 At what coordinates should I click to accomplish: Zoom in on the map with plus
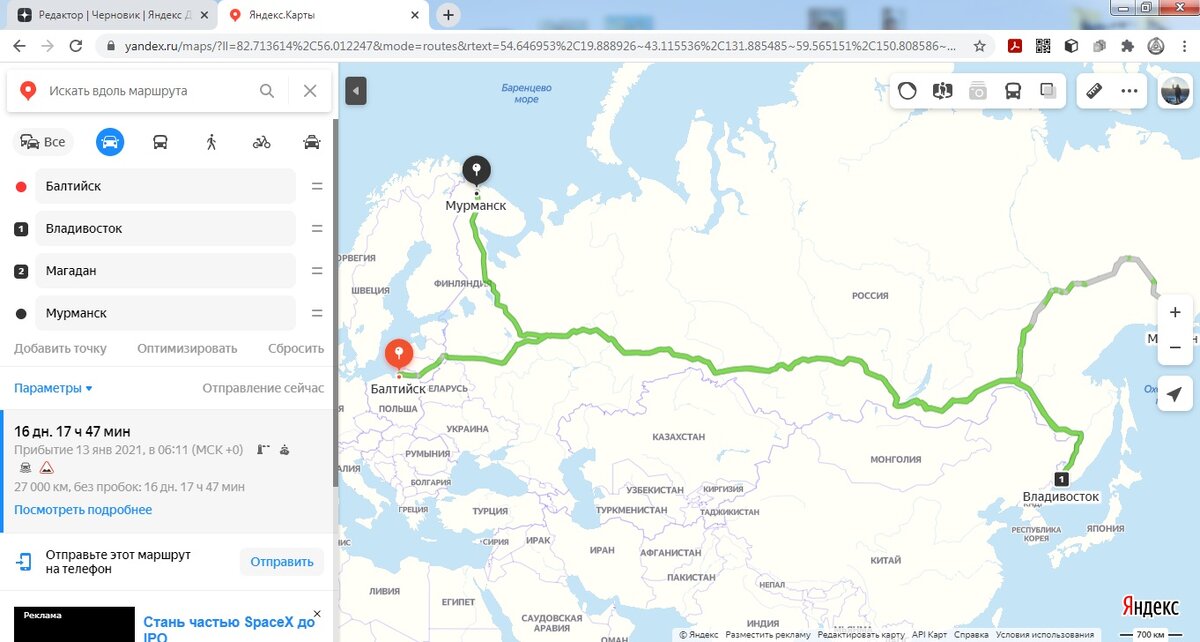[1175, 313]
